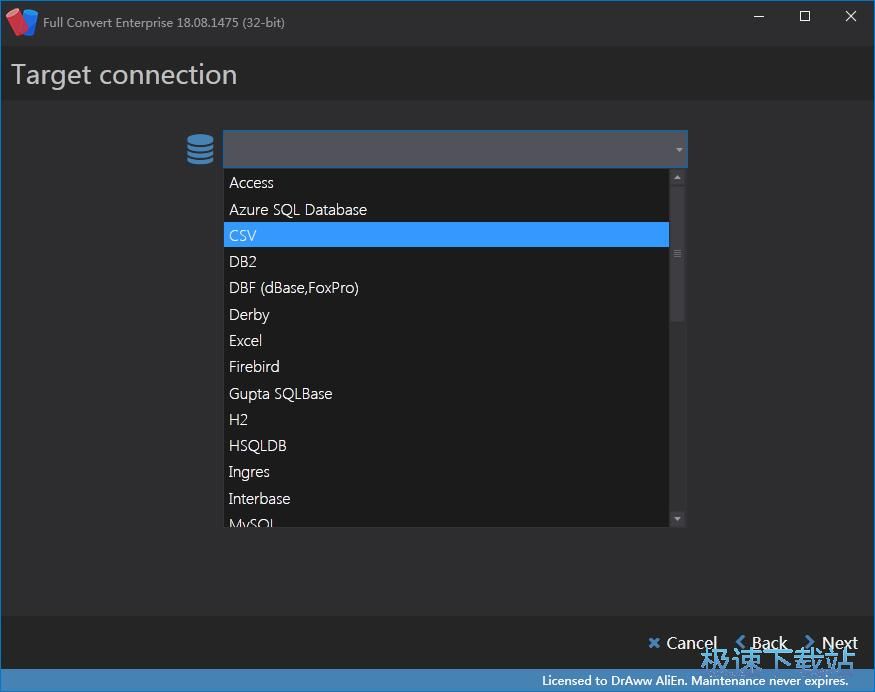Click the blue database stack icon

(200, 149)
